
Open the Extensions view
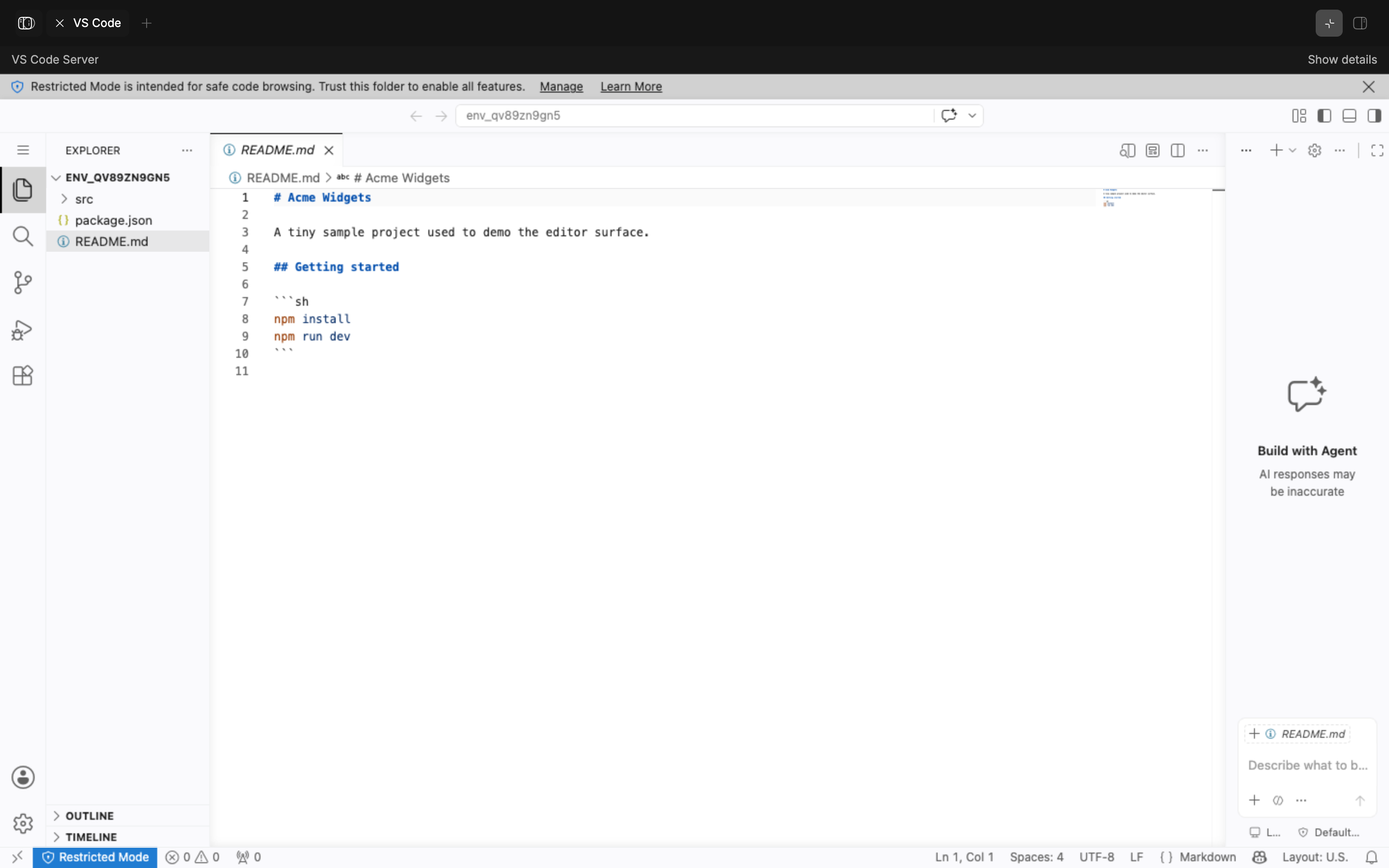point(23,376)
